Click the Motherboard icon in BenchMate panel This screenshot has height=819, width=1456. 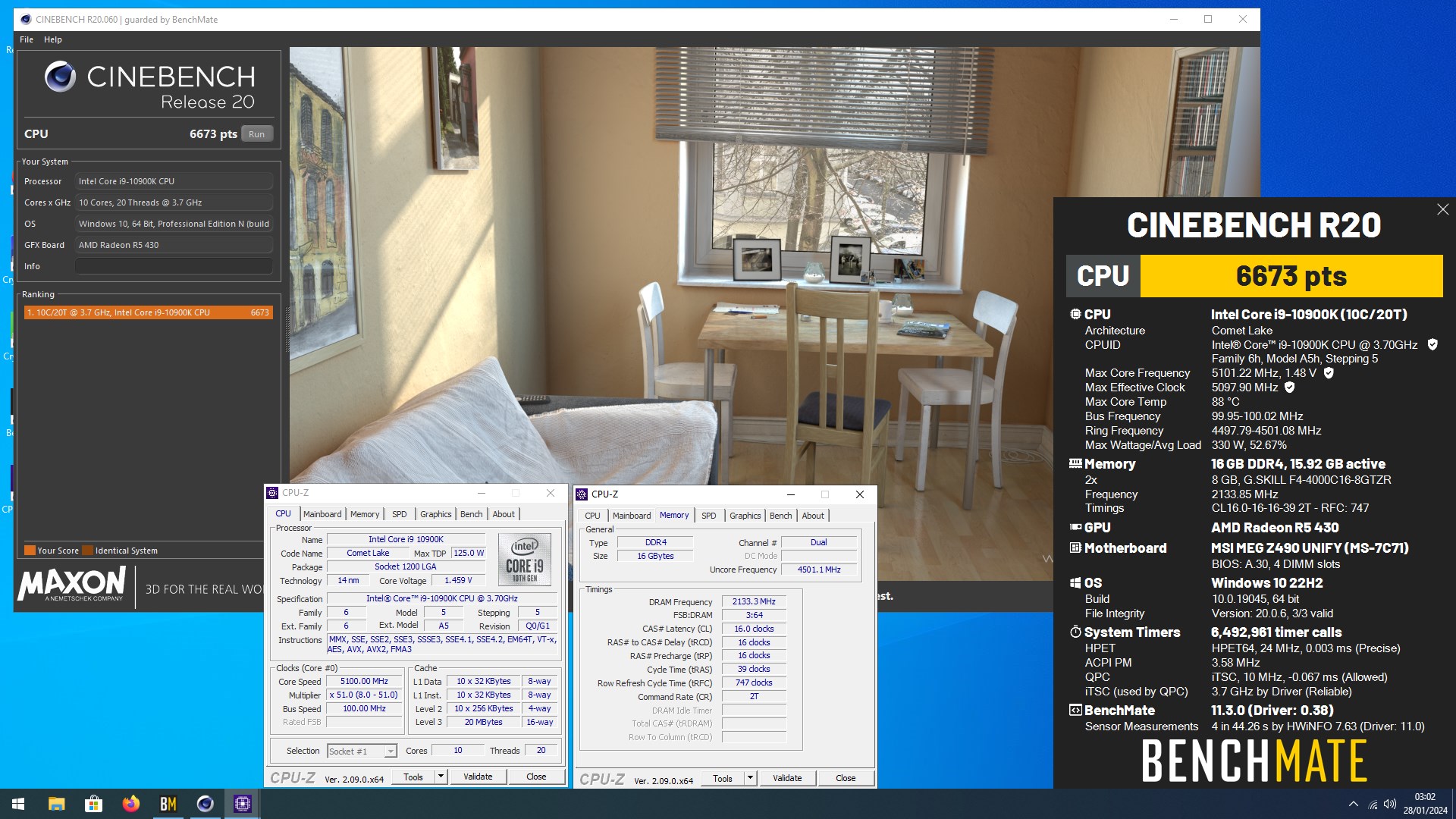[1075, 548]
